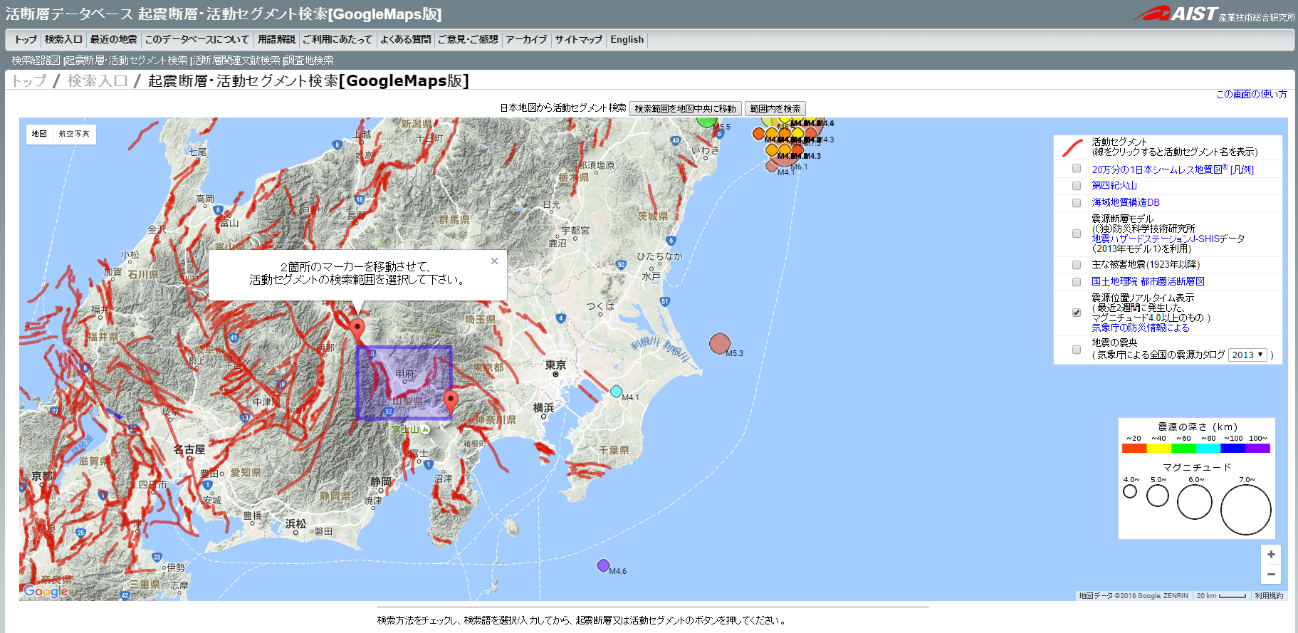Enable the 地震の震央 checkbox
This screenshot has width=1298, height=633.
pos(1077,349)
